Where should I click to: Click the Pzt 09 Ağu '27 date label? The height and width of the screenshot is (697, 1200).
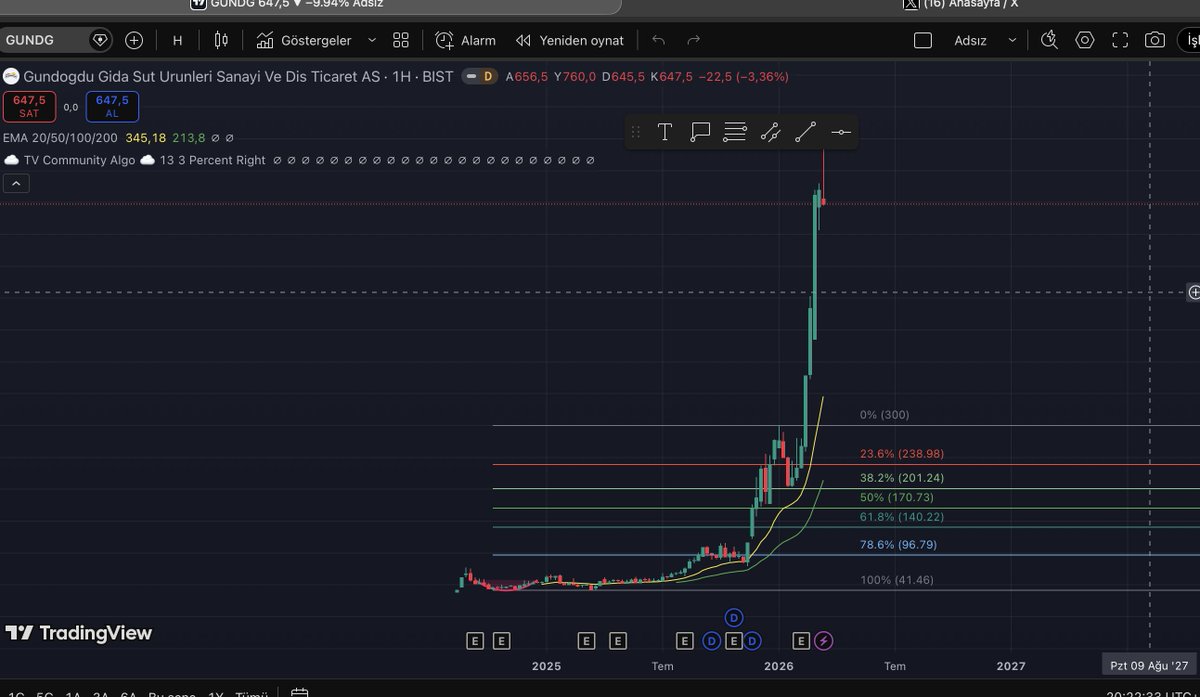pyautogui.click(x=1149, y=666)
